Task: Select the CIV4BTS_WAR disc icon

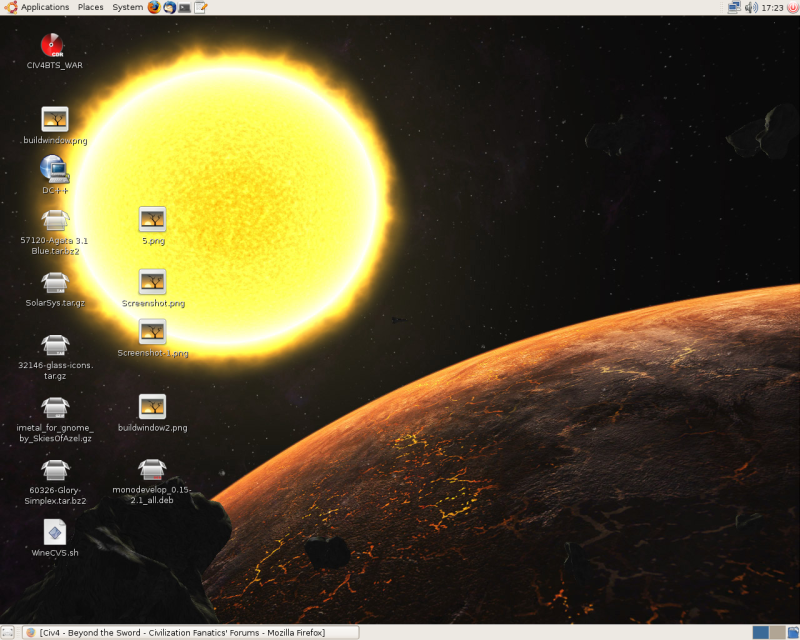Action: pyautogui.click(x=53, y=45)
